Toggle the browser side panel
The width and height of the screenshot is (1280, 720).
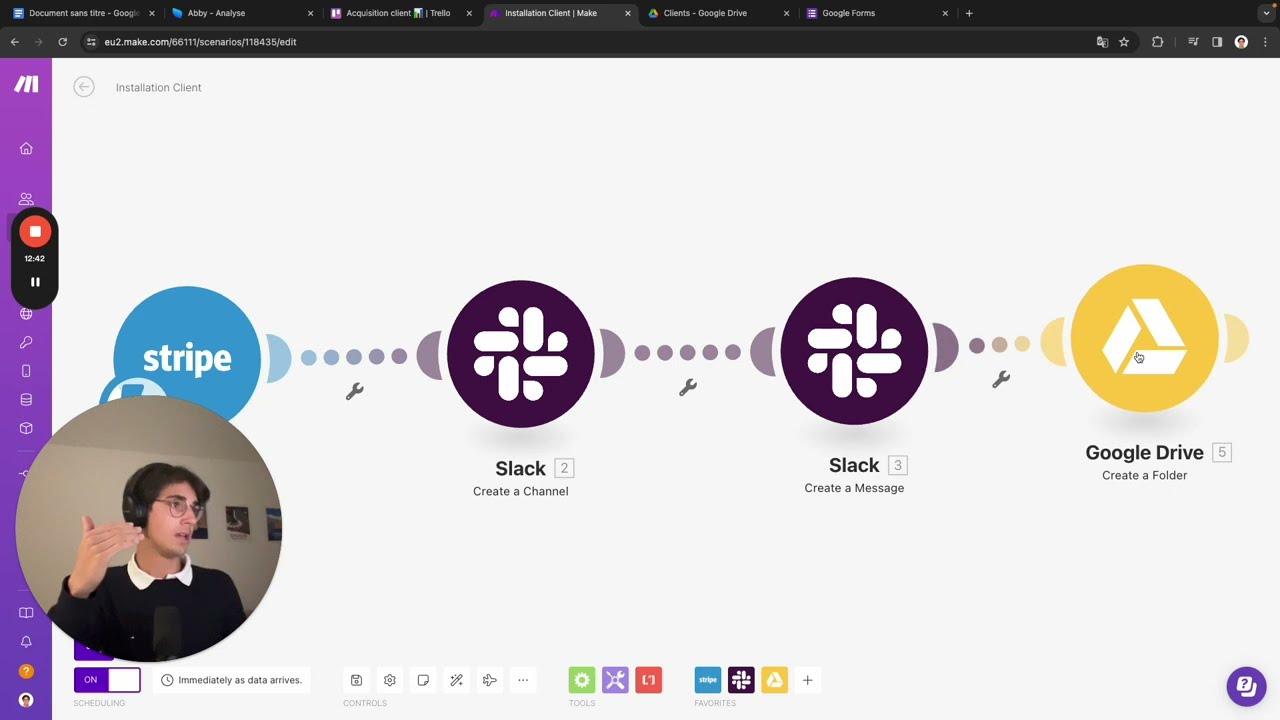(1217, 42)
